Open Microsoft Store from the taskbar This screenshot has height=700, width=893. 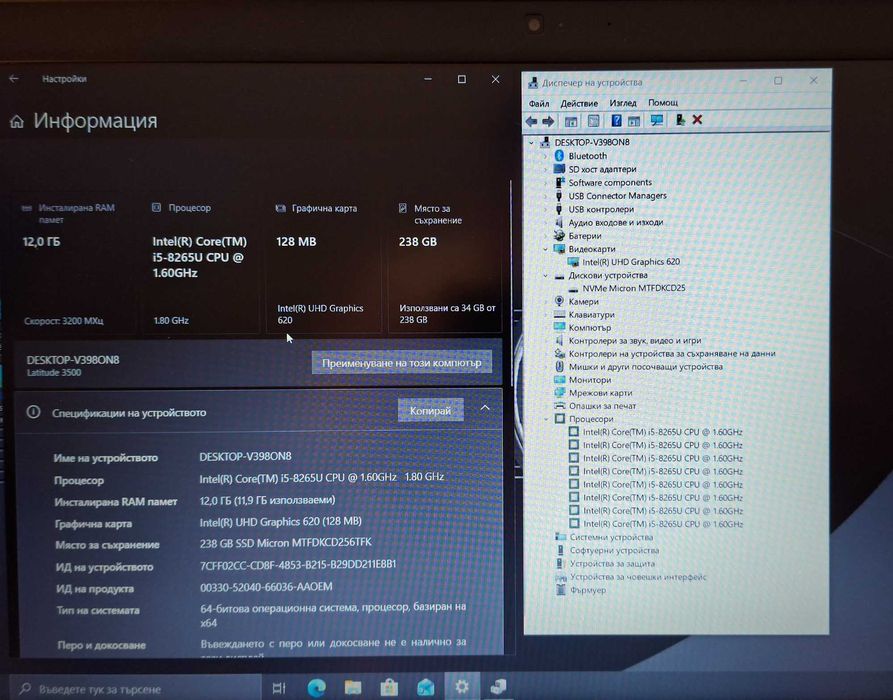click(389, 688)
